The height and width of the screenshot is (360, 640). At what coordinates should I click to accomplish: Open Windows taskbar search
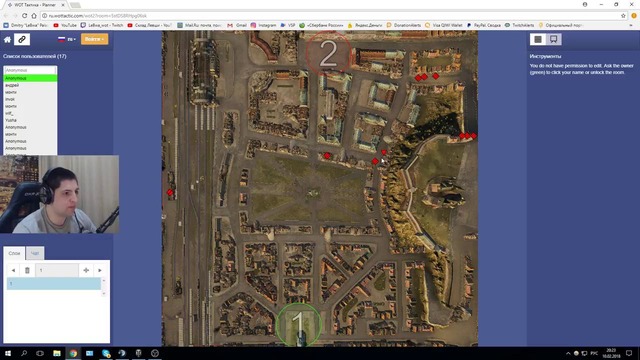pyautogui.click(x=24, y=353)
